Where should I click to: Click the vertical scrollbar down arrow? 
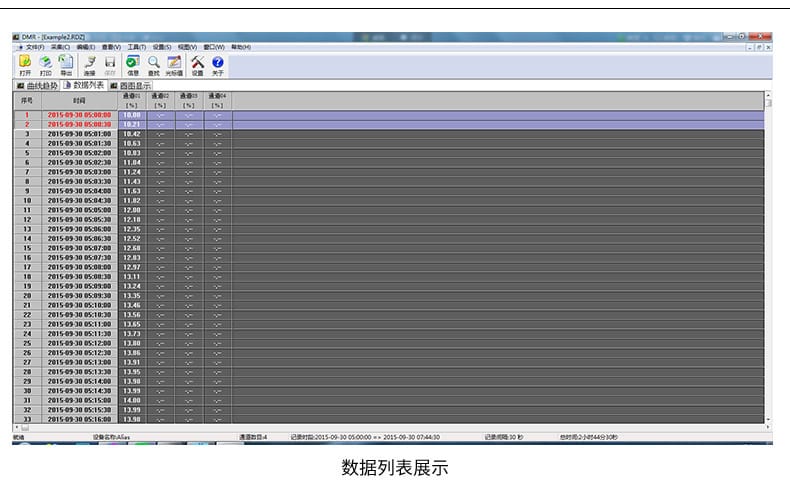click(768, 419)
